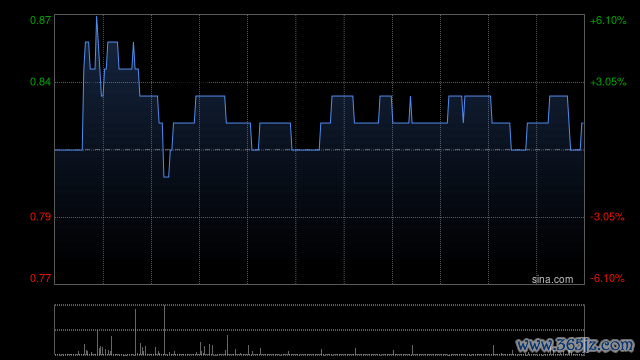Click the dotted baseline reference line

tap(319, 150)
